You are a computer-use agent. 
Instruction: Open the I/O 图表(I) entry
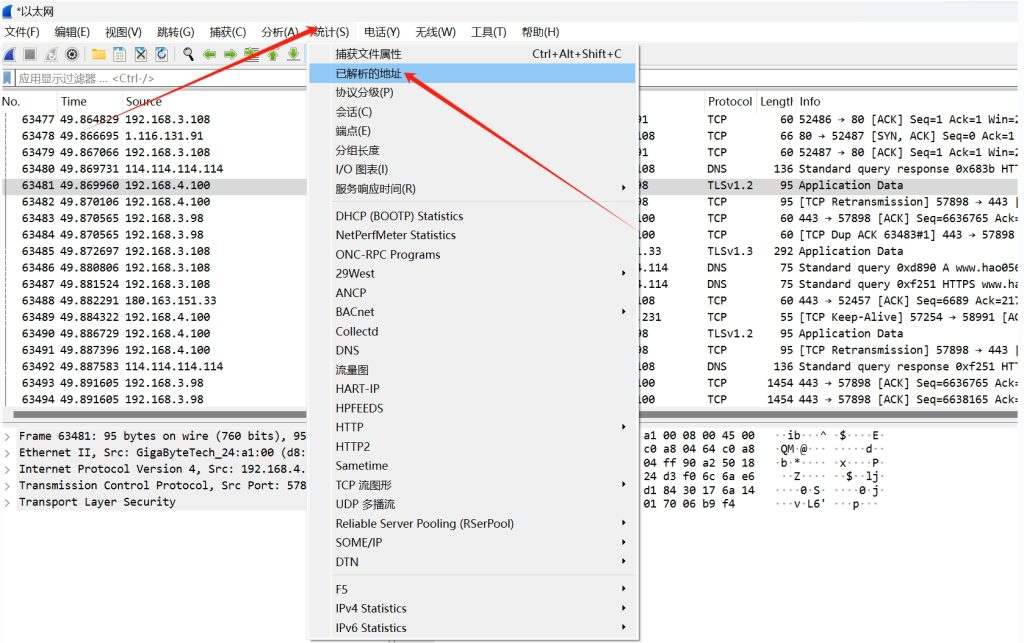pyautogui.click(x=472, y=170)
